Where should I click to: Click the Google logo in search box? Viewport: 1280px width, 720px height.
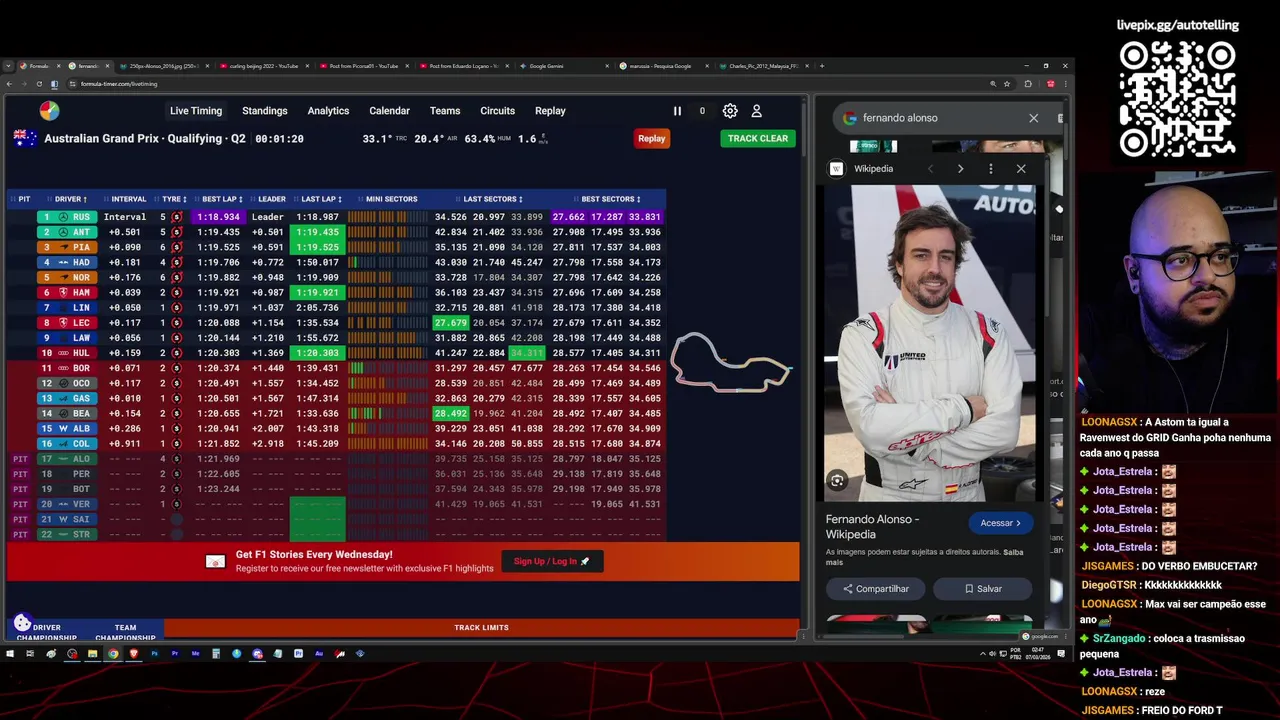(x=850, y=118)
